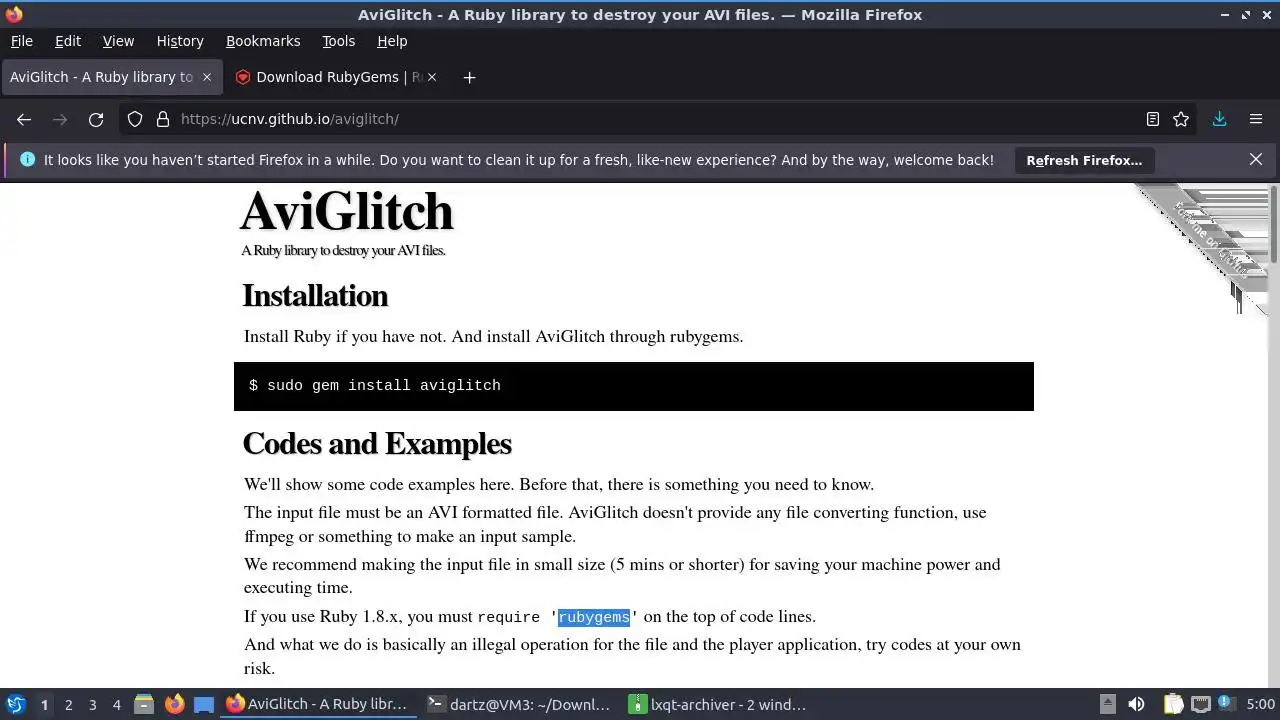This screenshot has width=1280, height=720.
Task: Switch to workspace 2
Action: (x=68, y=705)
